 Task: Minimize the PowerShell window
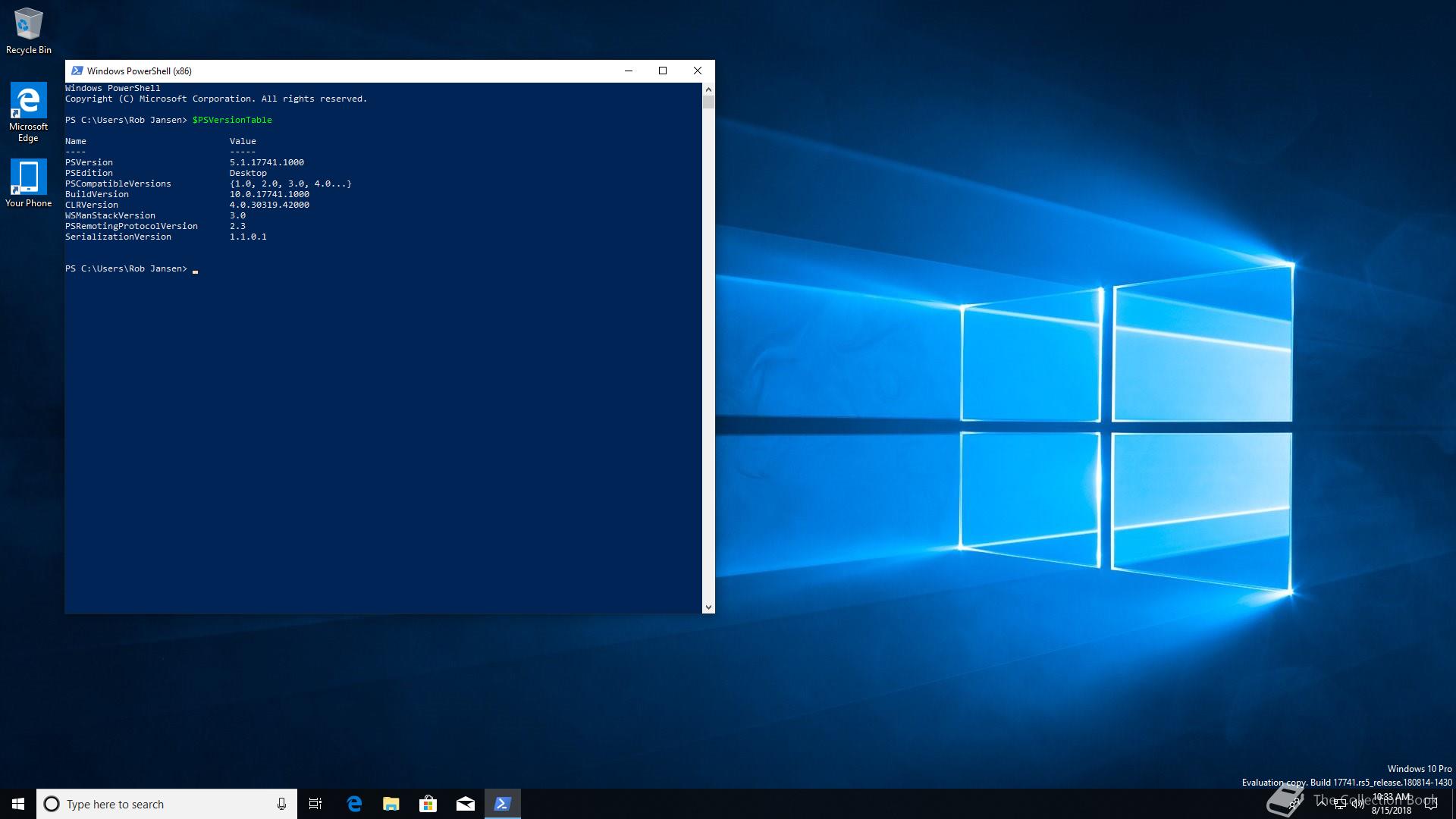pyautogui.click(x=628, y=71)
